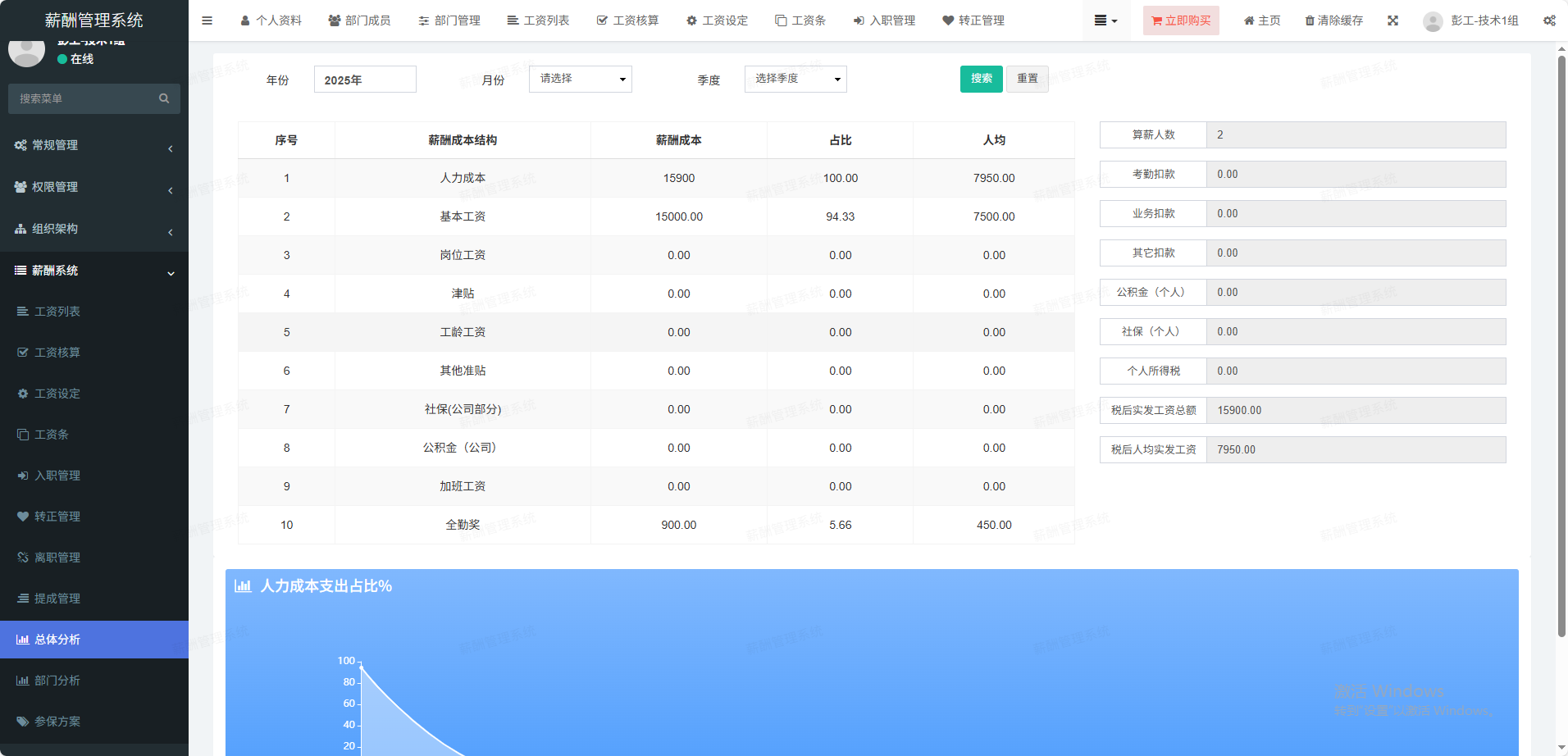The height and width of the screenshot is (756, 1568).
Task: Expand the 常规管理 sidebar menu
Action: click(93, 146)
